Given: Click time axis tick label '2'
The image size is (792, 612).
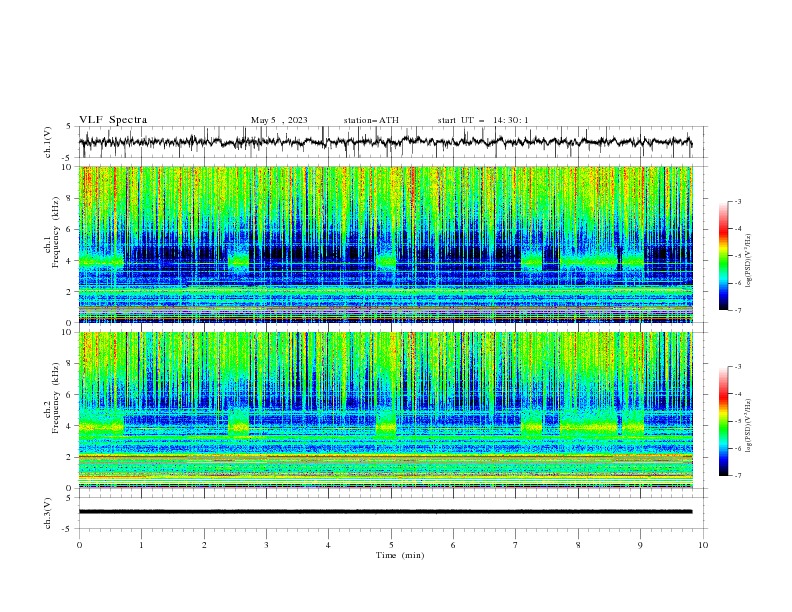Looking at the screenshot, I should [204, 545].
